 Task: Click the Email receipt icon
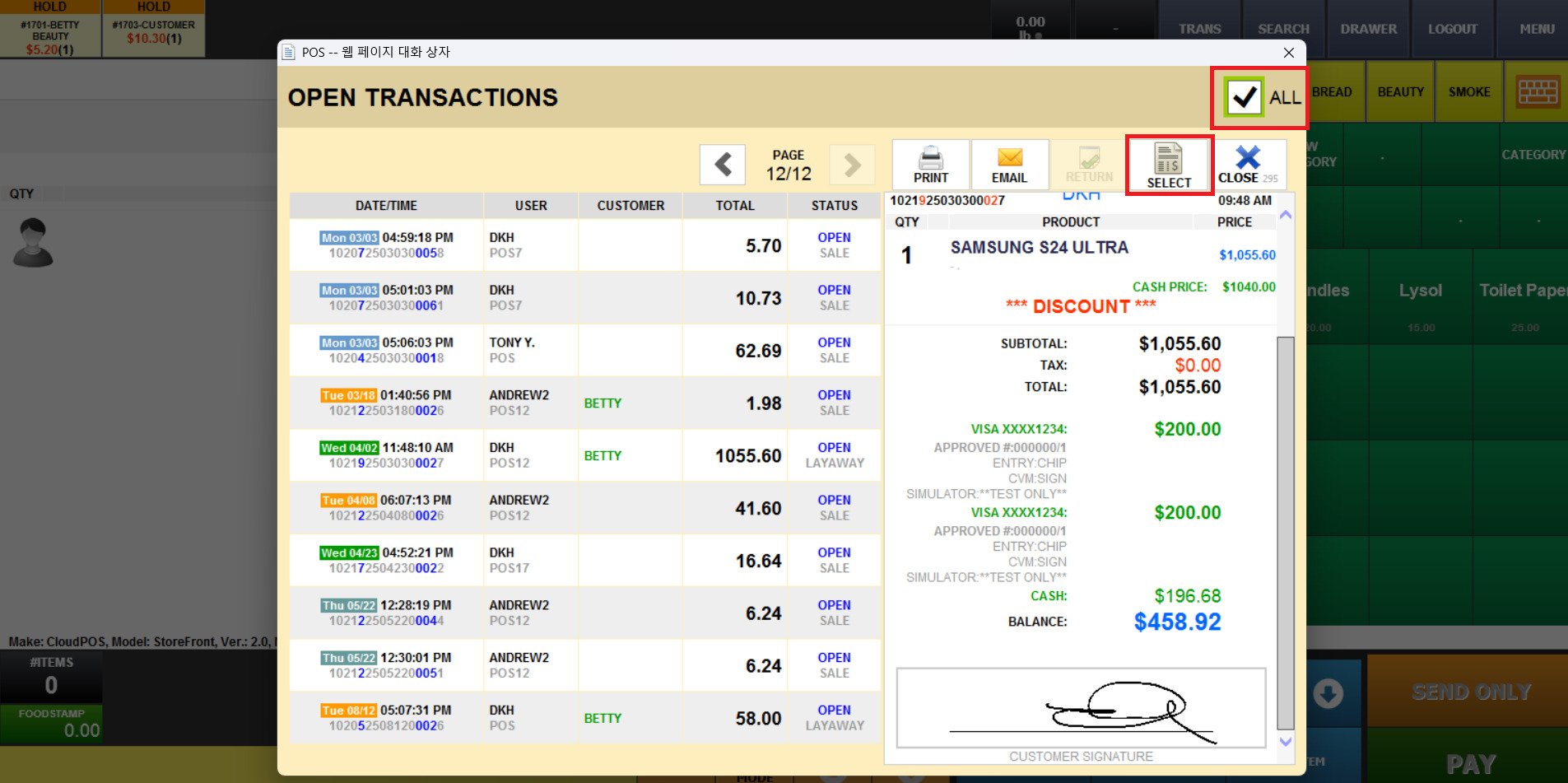click(x=1009, y=164)
